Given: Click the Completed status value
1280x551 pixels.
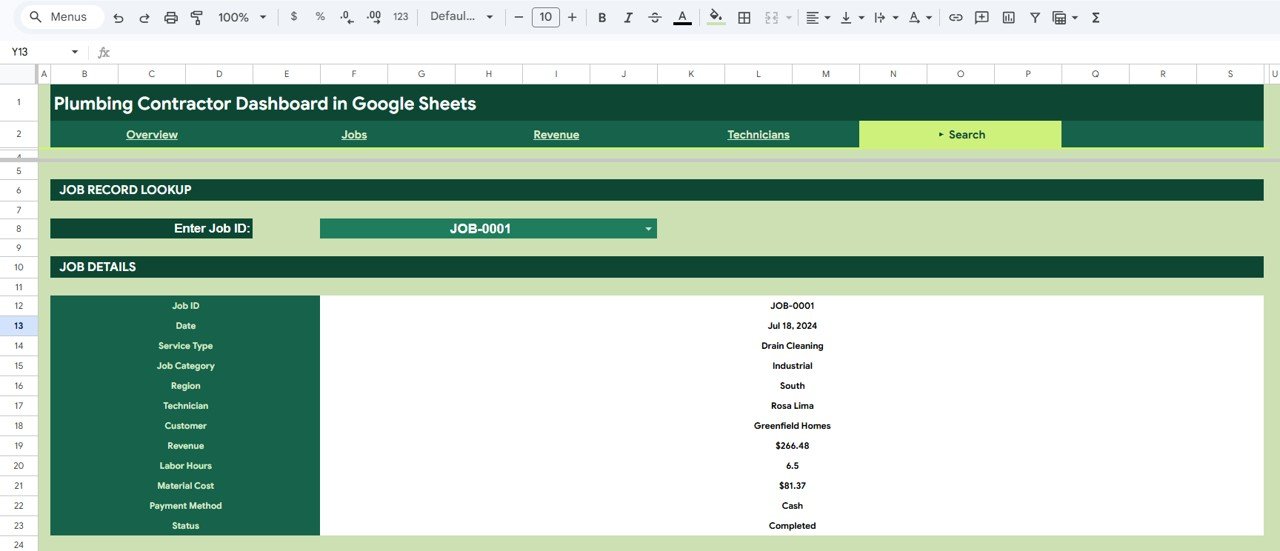Looking at the screenshot, I should (x=792, y=526).
